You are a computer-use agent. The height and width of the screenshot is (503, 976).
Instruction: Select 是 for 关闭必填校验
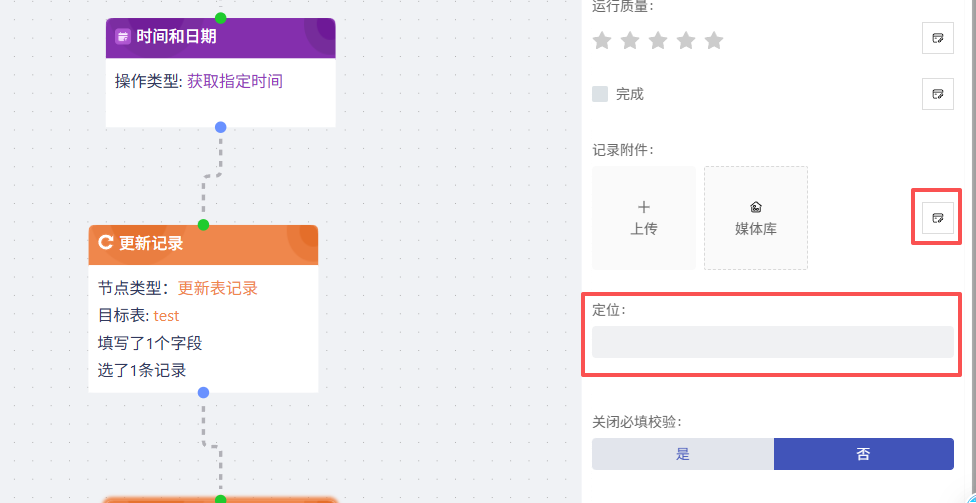click(683, 454)
